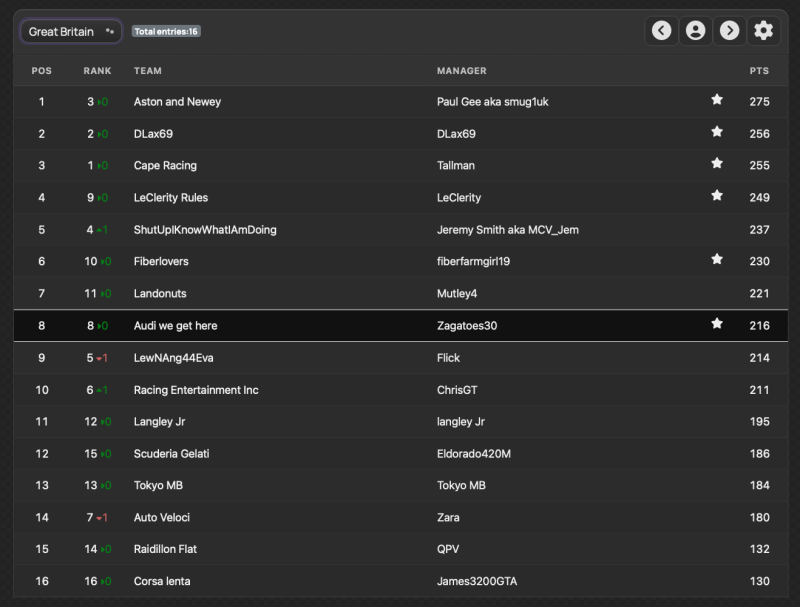Click the 237 points value
The width and height of the screenshot is (800, 607).
click(x=759, y=230)
